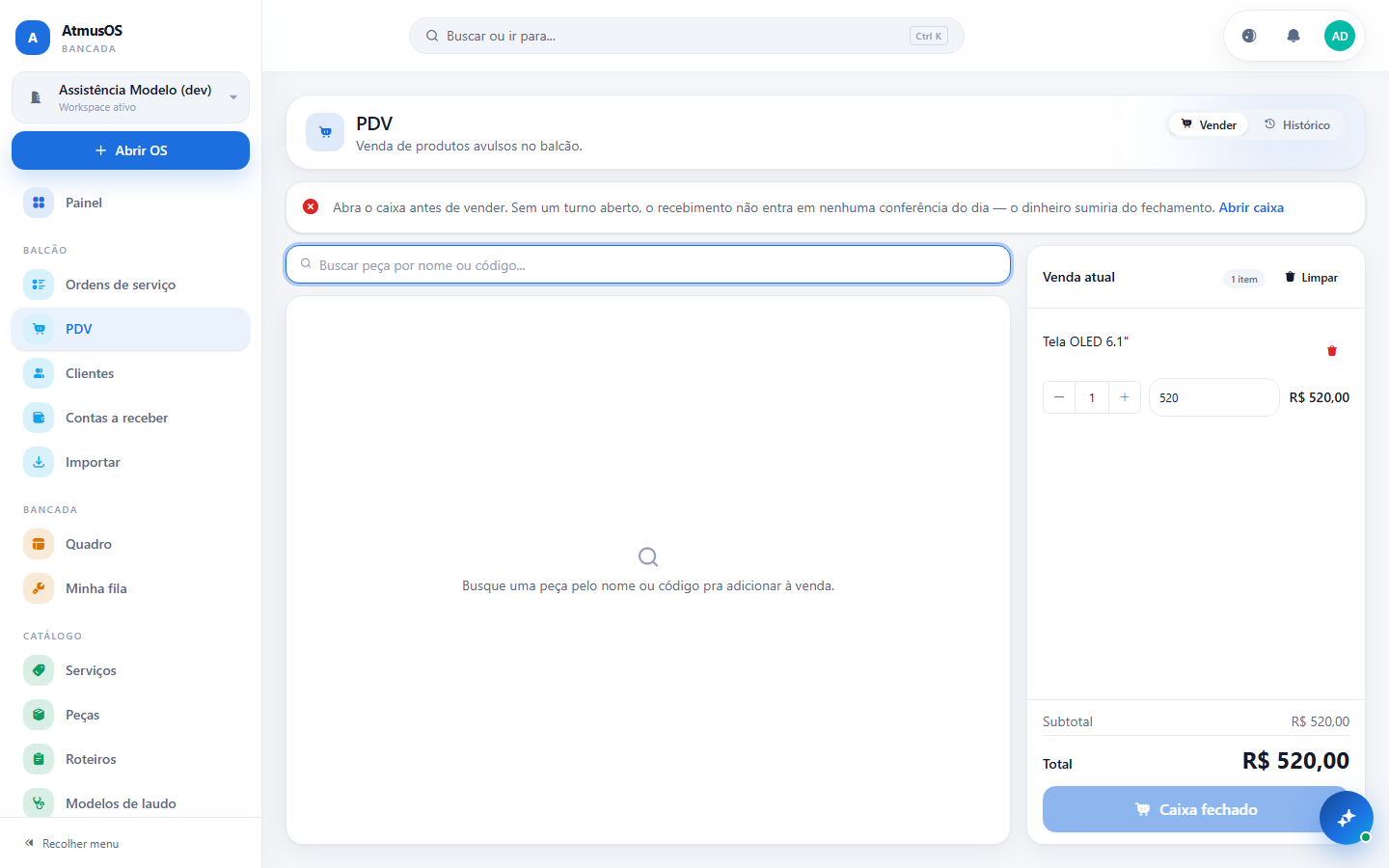This screenshot has height=868, width=1389.
Task: Open Contas a receber wallet icon
Action: pos(39,418)
